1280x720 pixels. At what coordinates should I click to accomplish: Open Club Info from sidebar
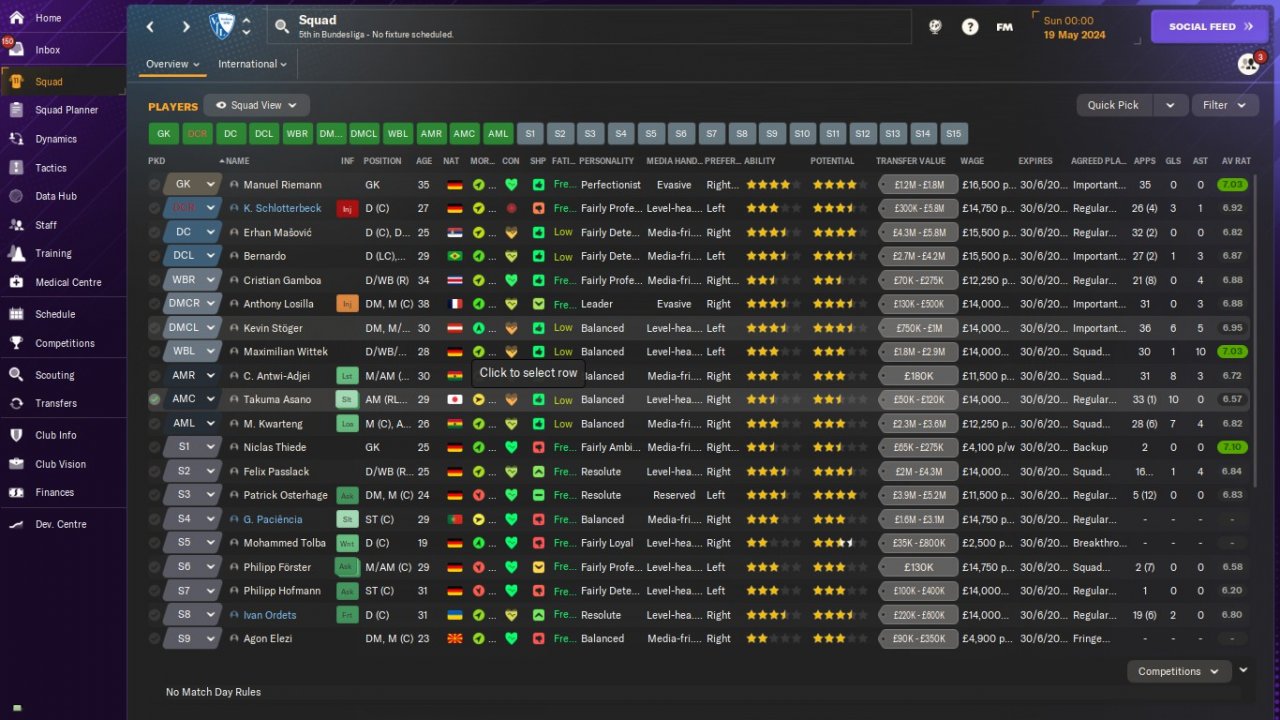point(56,435)
